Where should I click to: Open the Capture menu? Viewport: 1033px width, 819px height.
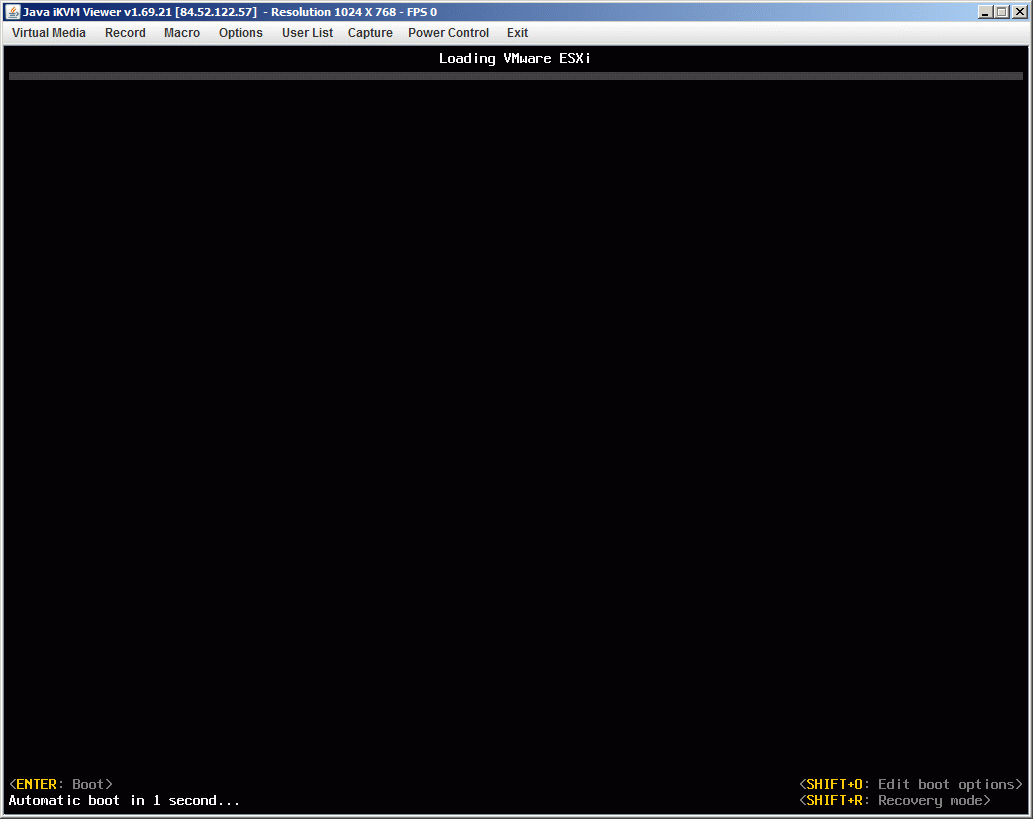(370, 33)
